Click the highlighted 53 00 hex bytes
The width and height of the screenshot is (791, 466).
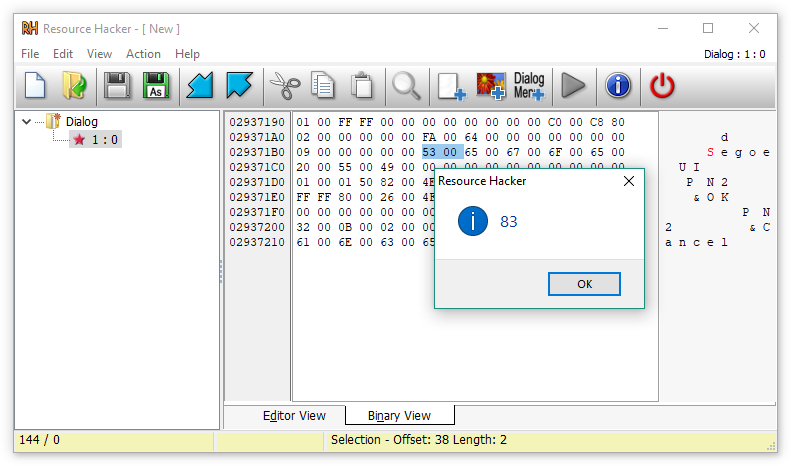441,152
